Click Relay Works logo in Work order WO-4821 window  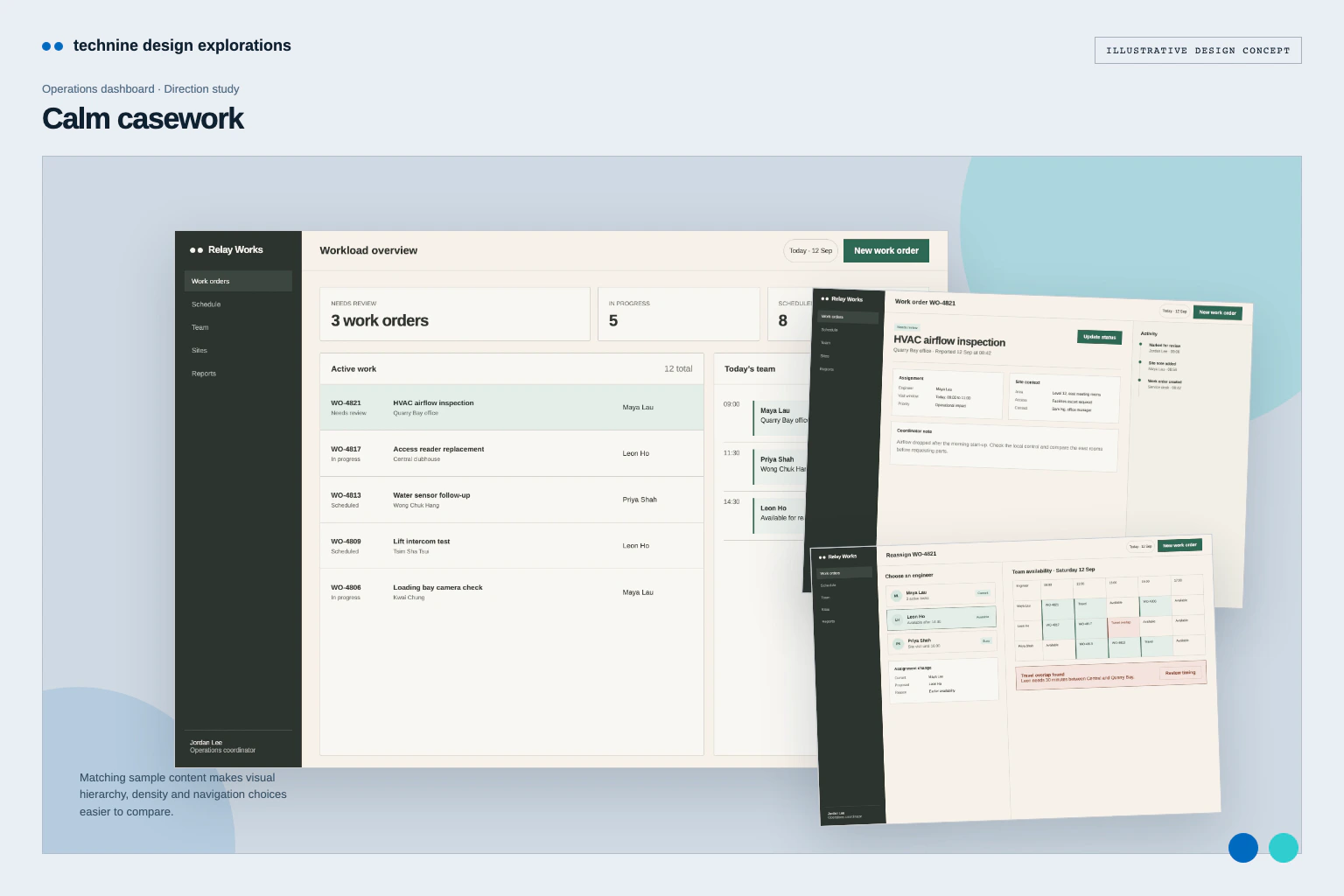pyautogui.click(x=842, y=298)
